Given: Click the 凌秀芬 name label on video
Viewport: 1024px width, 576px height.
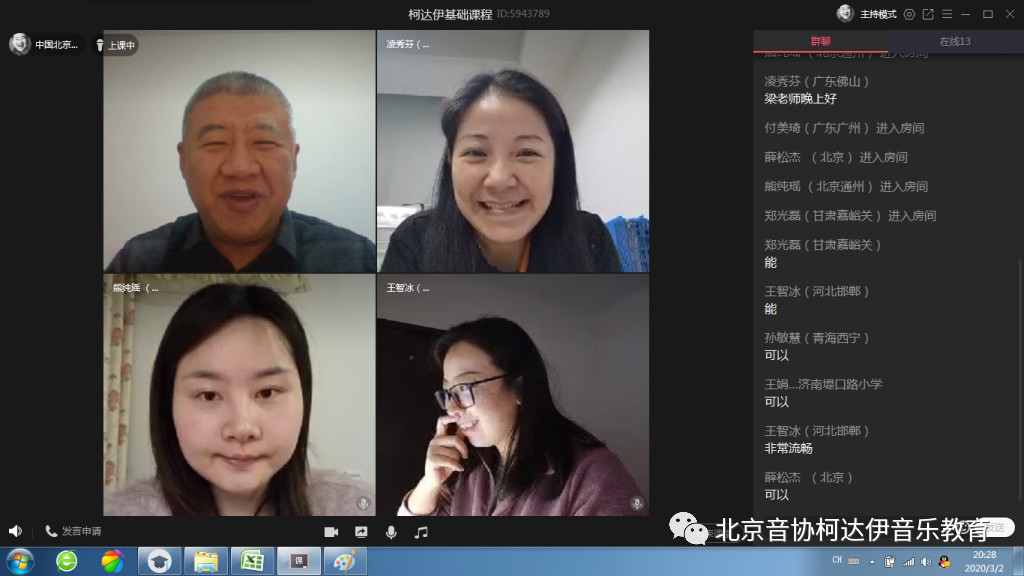Looking at the screenshot, I should point(408,44).
